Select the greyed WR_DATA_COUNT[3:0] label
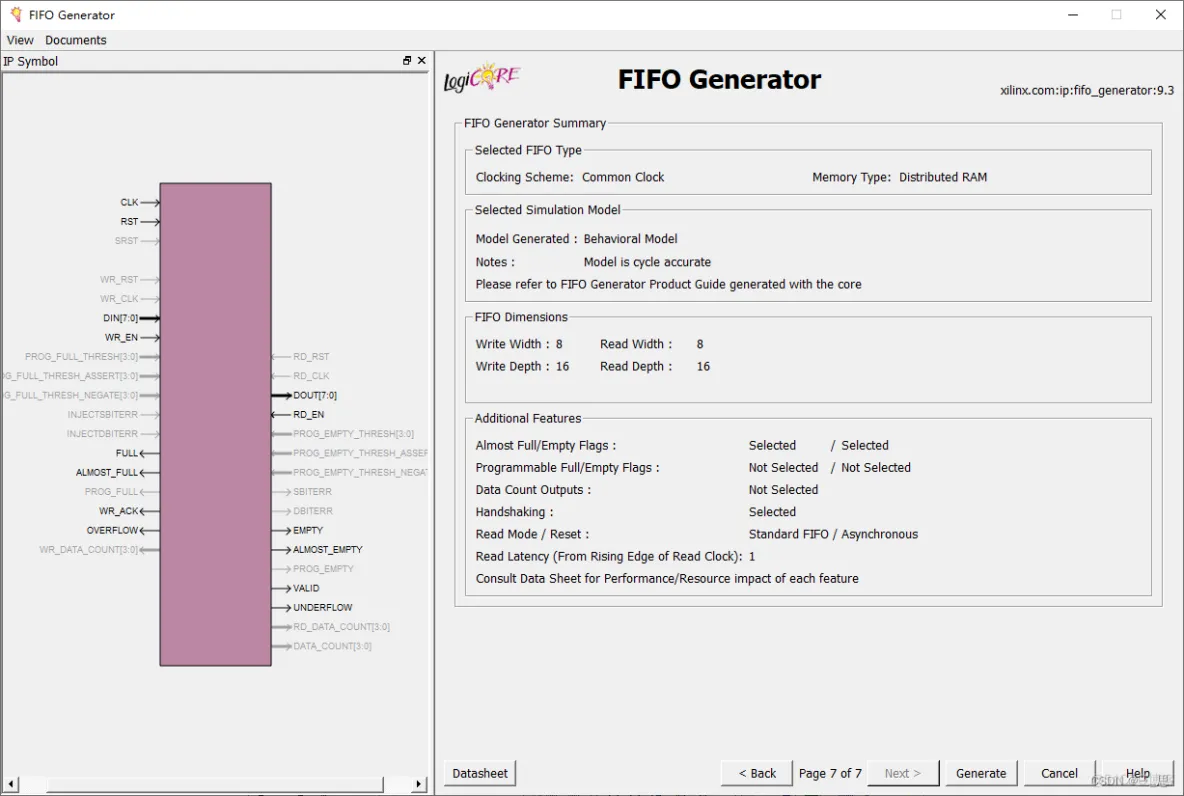 88,550
